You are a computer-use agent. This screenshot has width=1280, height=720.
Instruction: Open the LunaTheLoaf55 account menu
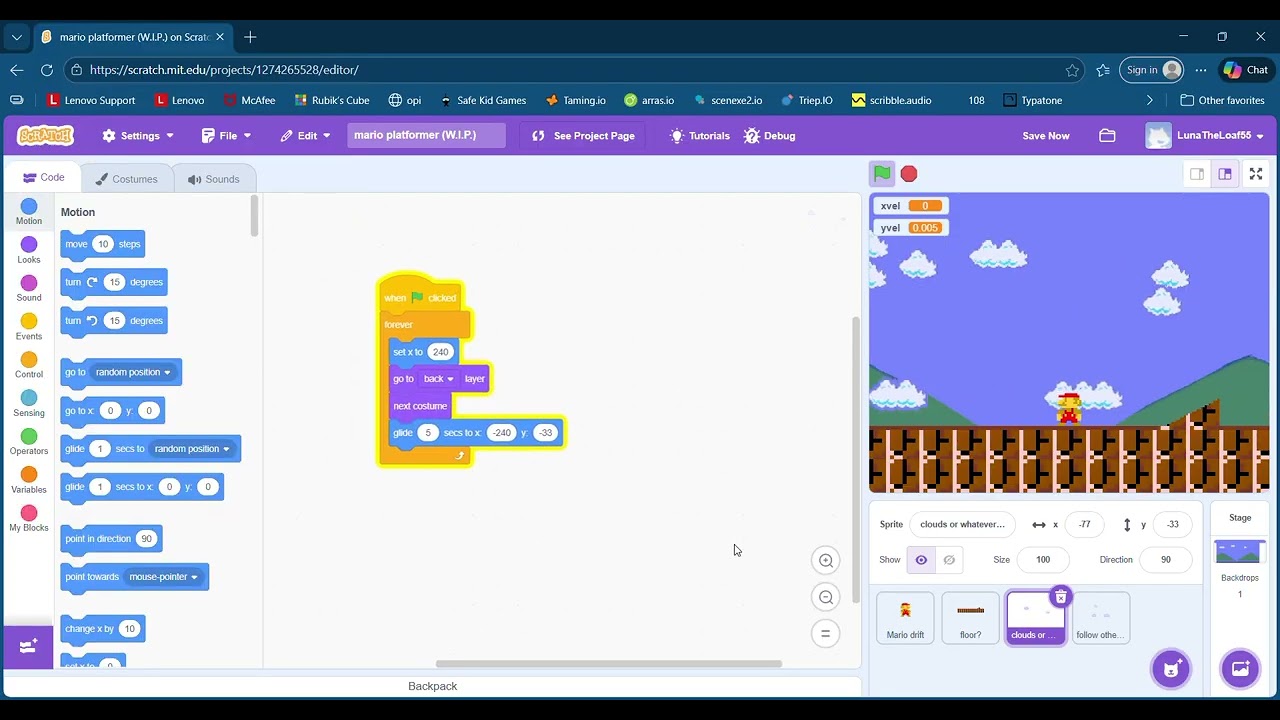point(1205,136)
